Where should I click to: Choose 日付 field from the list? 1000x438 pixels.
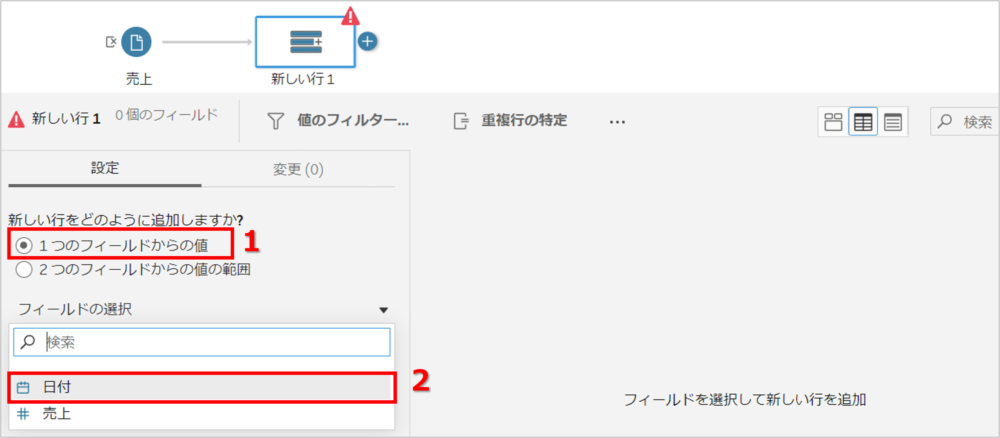click(202, 387)
